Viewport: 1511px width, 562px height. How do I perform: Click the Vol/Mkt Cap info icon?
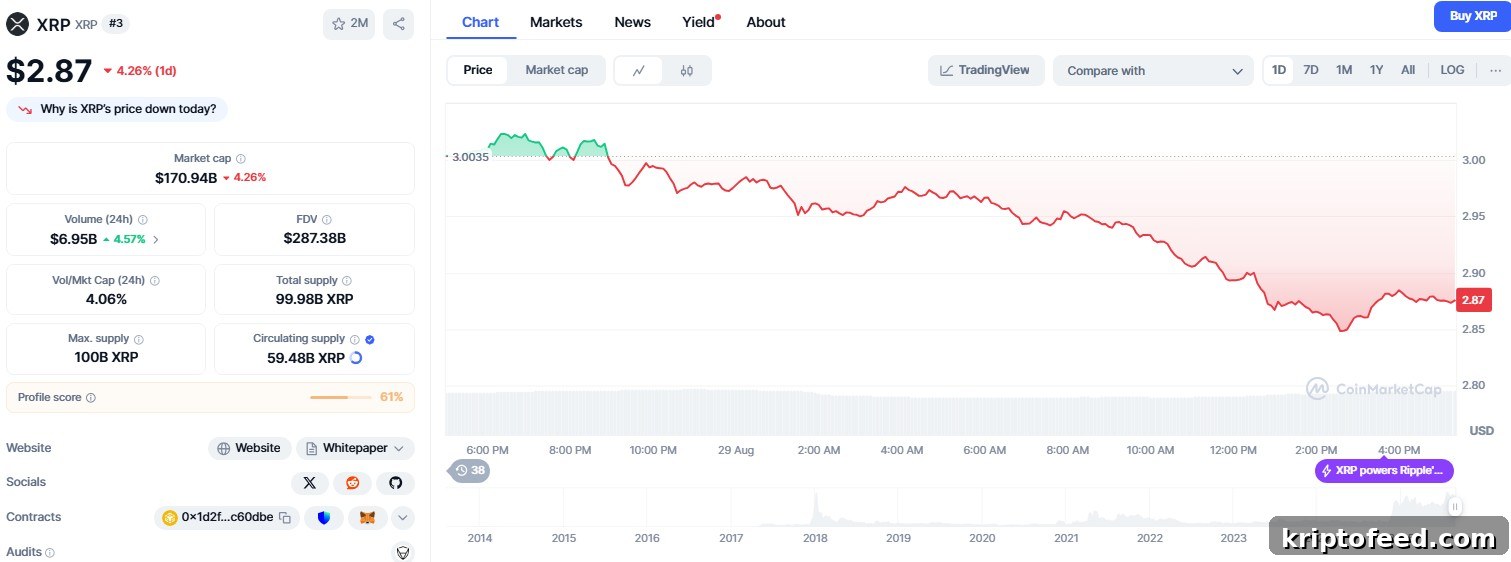pyautogui.click(x=154, y=281)
